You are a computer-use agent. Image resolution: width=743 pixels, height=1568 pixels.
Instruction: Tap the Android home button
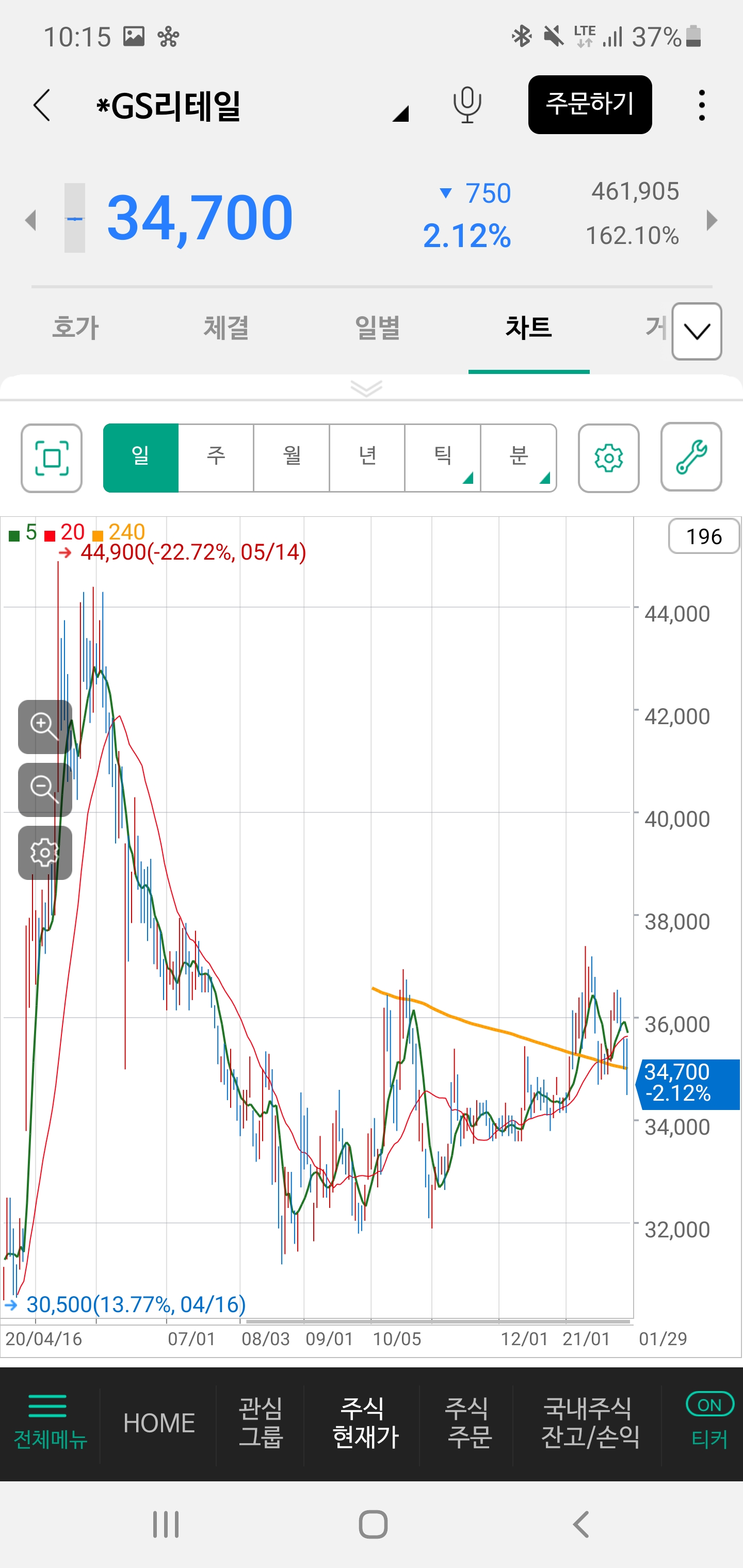coord(373,1524)
